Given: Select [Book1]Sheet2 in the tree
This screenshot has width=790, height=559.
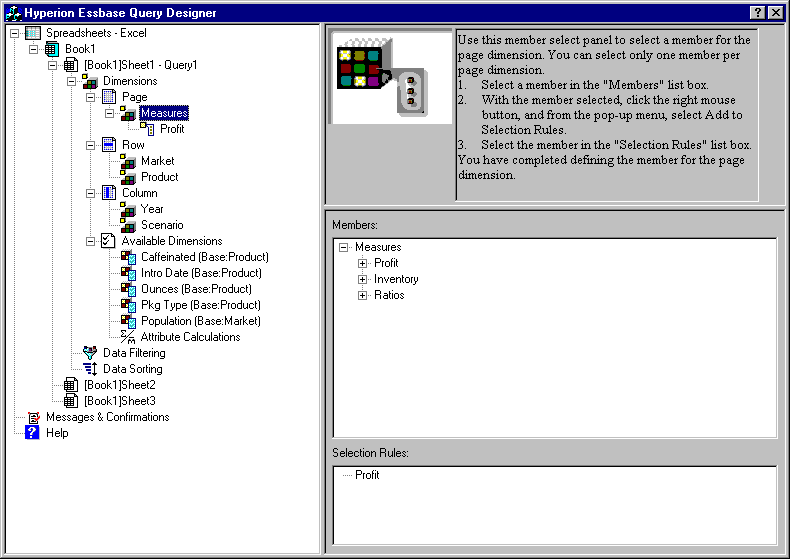Looking at the screenshot, I should point(119,385).
